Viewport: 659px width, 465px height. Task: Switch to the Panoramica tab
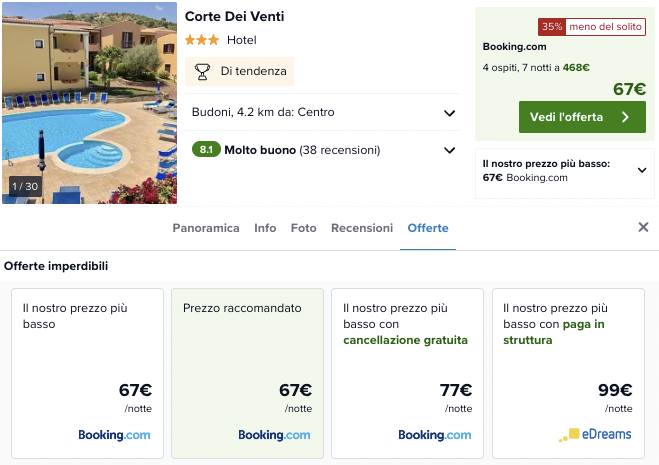tap(206, 228)
